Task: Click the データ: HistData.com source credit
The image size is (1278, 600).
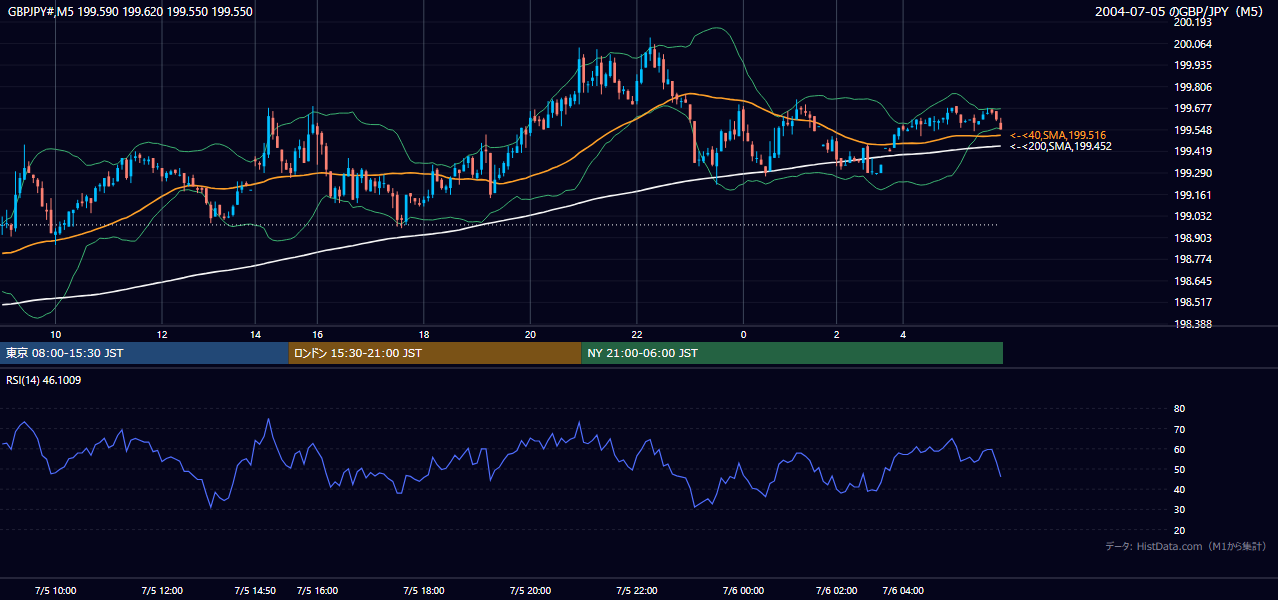Action: click(x=1186, y=546)
